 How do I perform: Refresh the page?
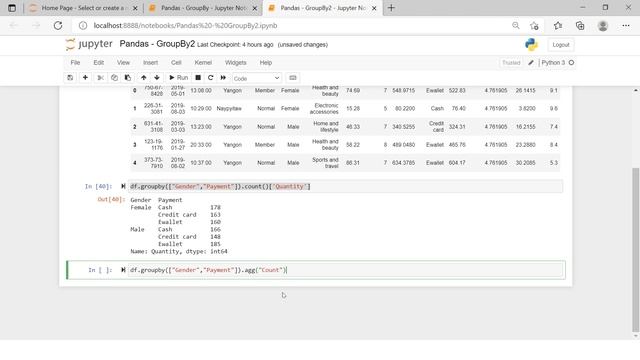point(58,26)
